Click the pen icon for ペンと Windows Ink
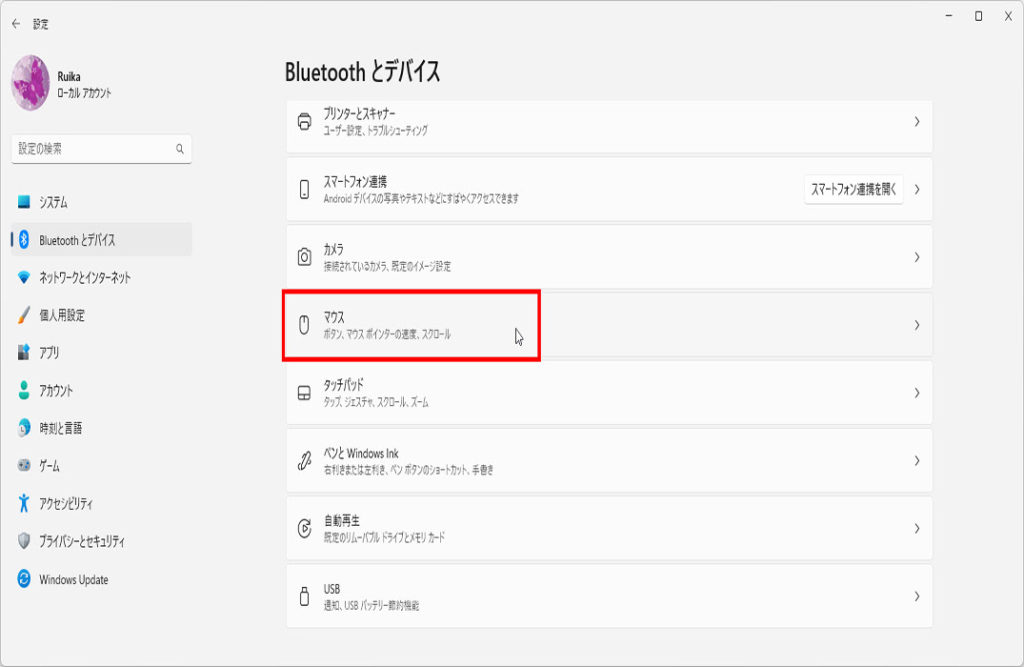Screen dimensions: 1024x667 tap(305, 461)
